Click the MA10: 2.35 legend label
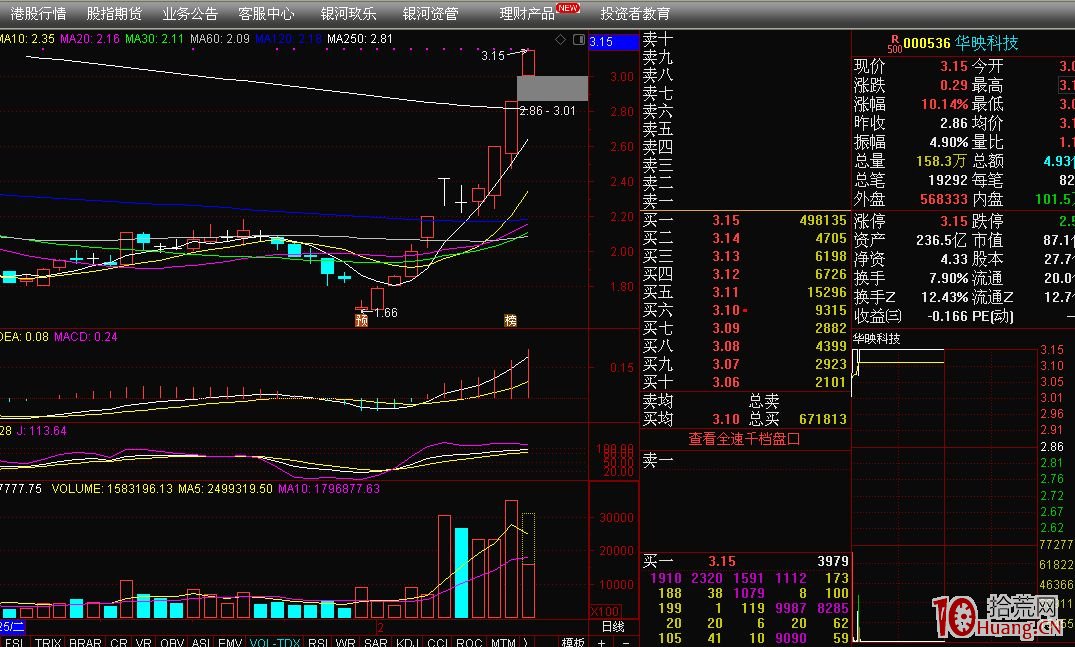Image resolution: width=1075 pixels, height=647 pixels. click(x=27, y=39)
